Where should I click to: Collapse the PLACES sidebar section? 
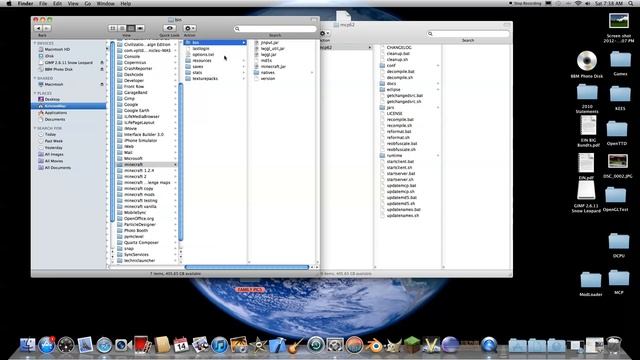click(x=35, y=93)
